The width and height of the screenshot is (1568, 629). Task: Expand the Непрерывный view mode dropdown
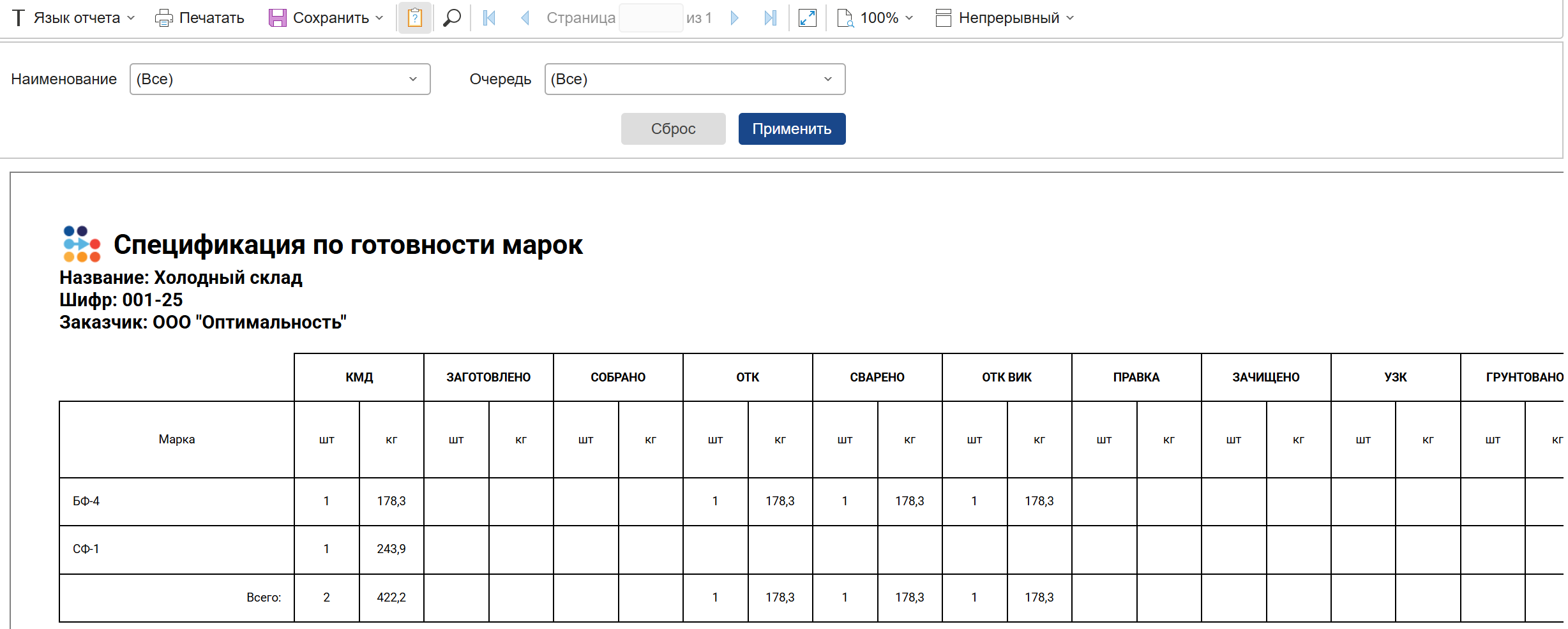click(x=1070, y=18)
